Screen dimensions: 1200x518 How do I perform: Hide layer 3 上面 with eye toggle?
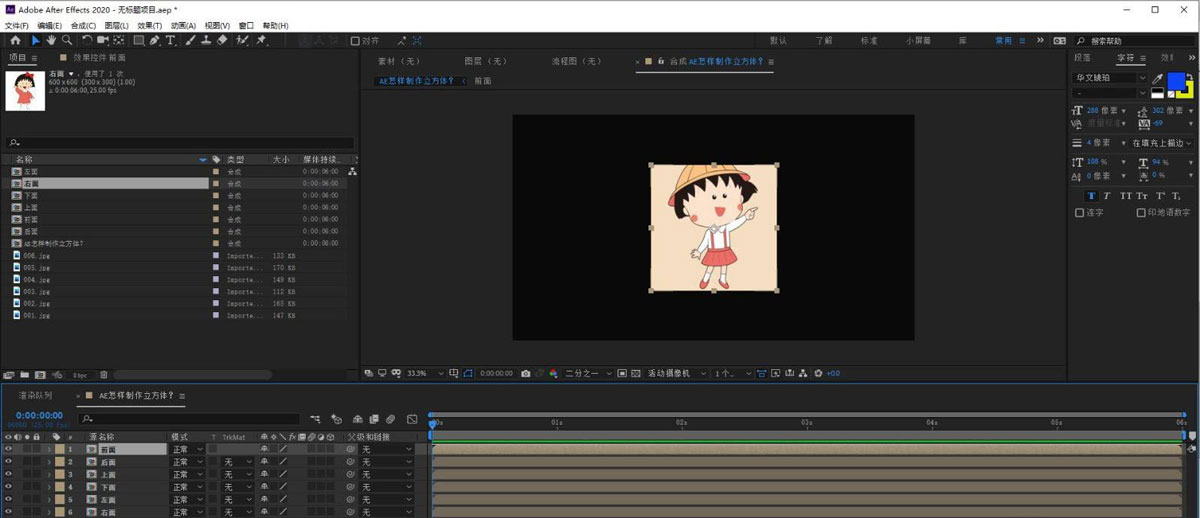[x=9, y=475]
